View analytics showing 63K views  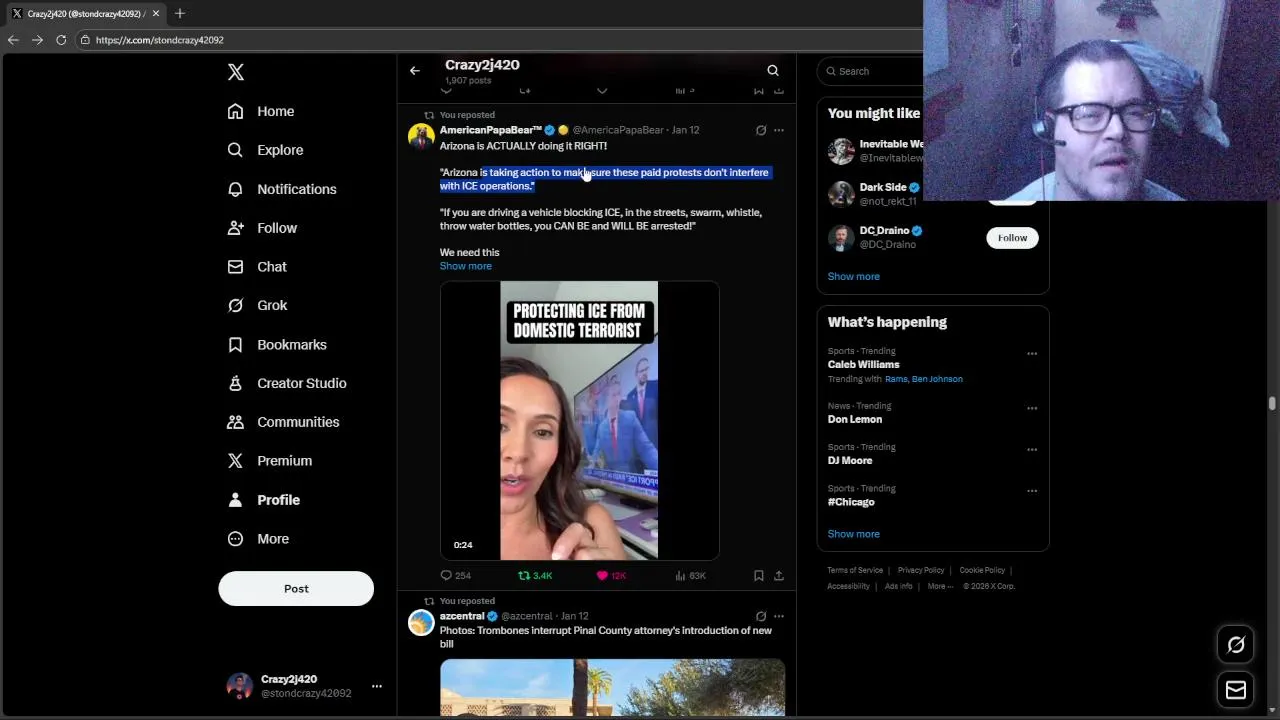pyautogui.click(x=691, y=575)
